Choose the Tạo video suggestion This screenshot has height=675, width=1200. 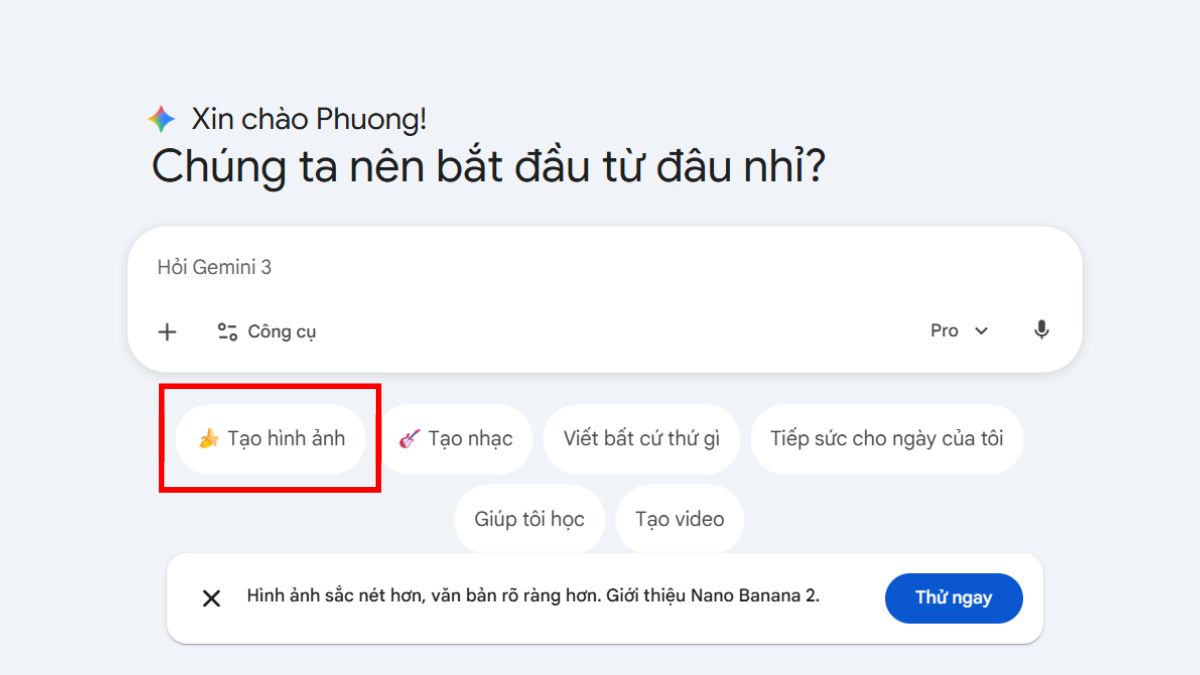[680, 518]
